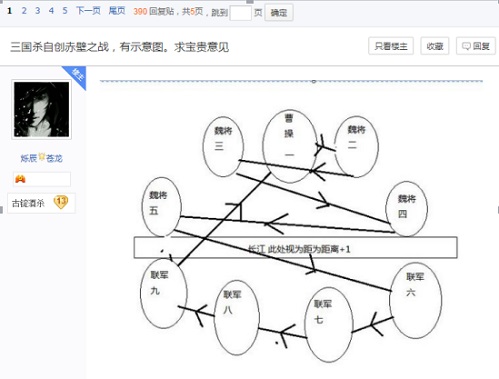Click the 390 reply count text
Image resolution: width=499 pixels, height=379 pixels.
[x=140, y=11]
